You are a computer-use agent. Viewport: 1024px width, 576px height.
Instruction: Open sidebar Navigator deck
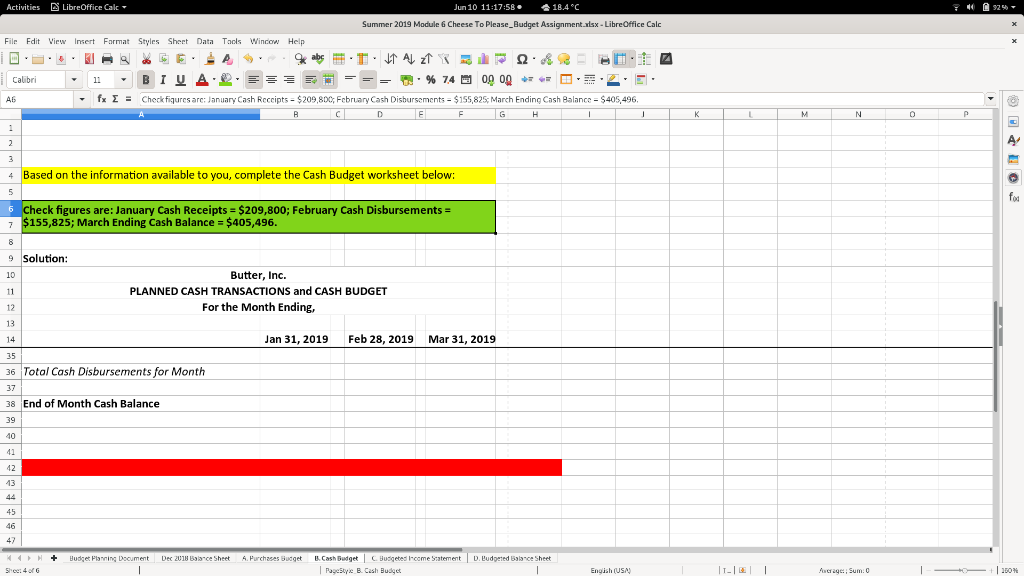[1013, 178]
